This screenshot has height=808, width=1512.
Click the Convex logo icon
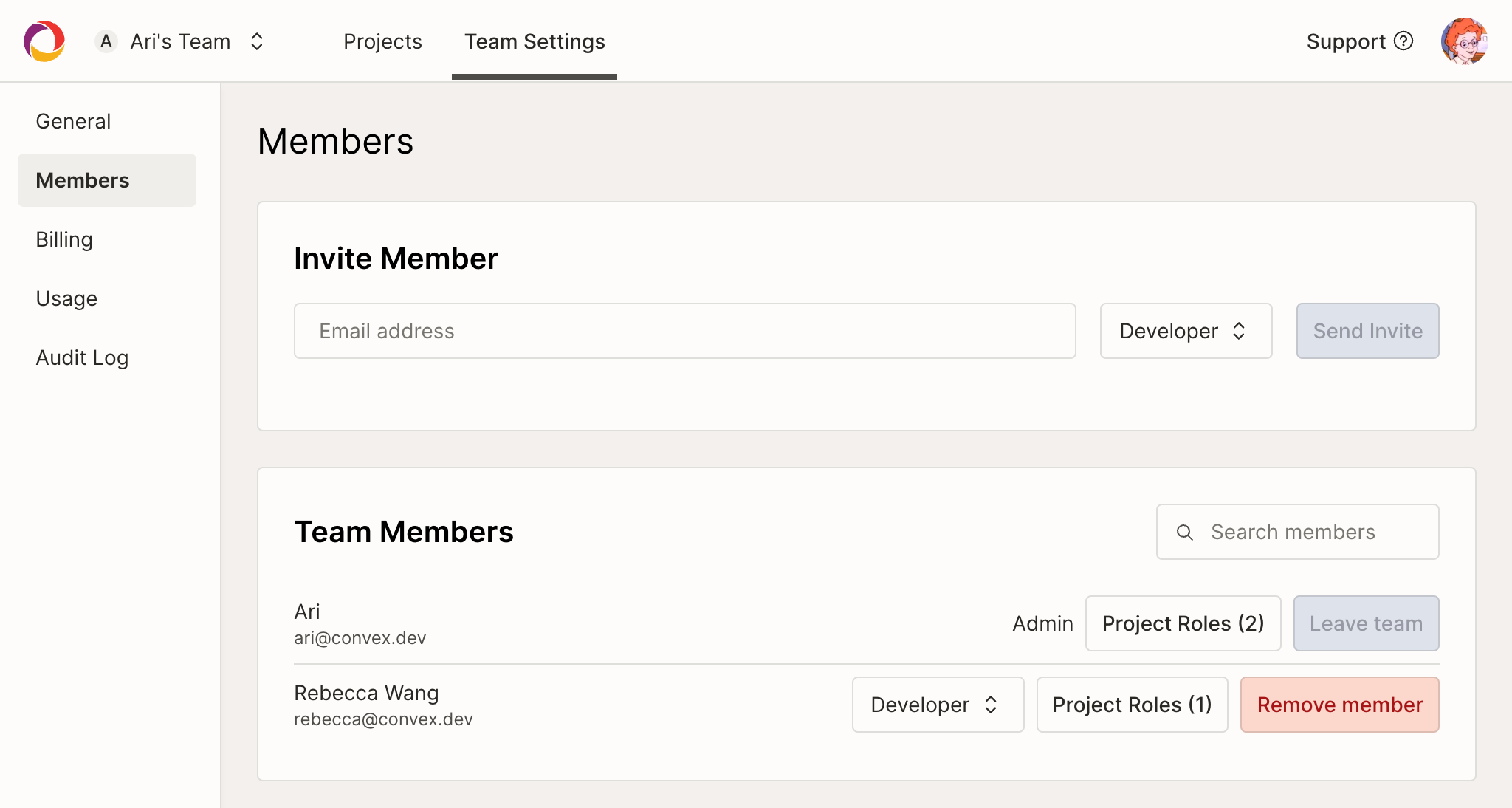tap(44, 41)
